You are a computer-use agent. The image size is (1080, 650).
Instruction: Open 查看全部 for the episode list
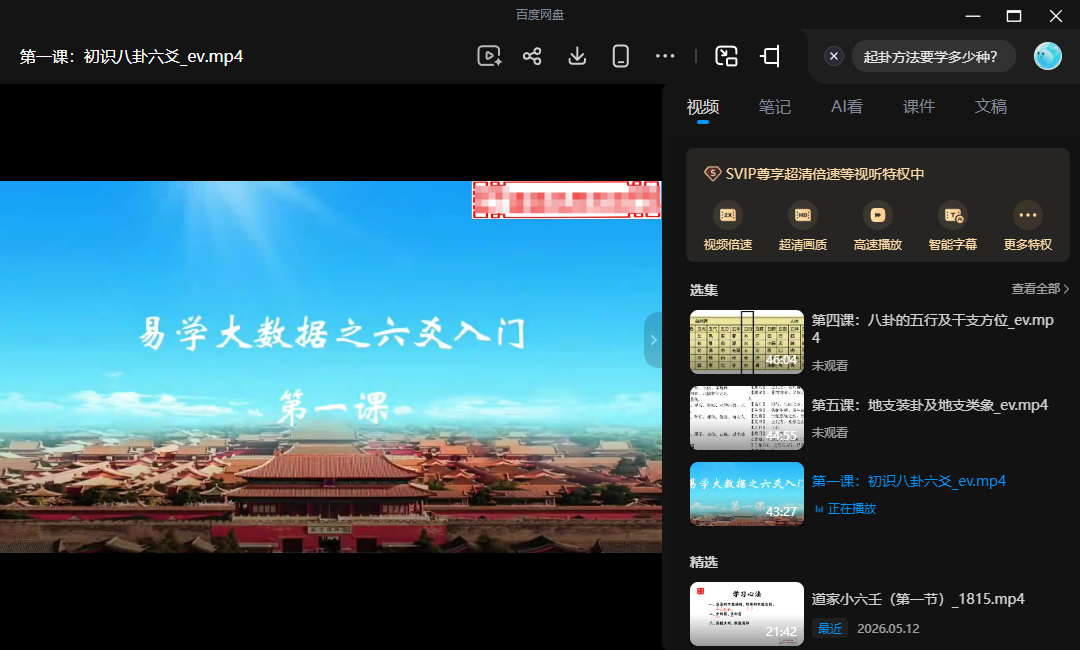[1040, 289]
